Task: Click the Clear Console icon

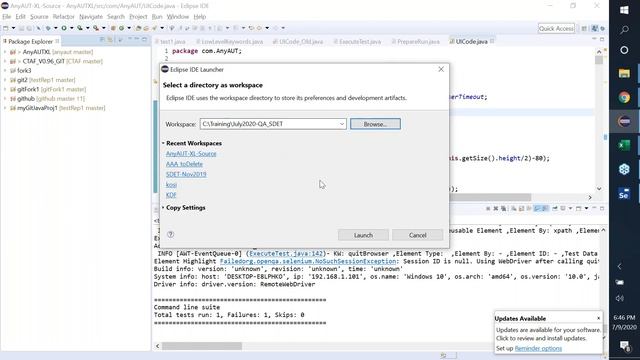Action: point(513,209)
